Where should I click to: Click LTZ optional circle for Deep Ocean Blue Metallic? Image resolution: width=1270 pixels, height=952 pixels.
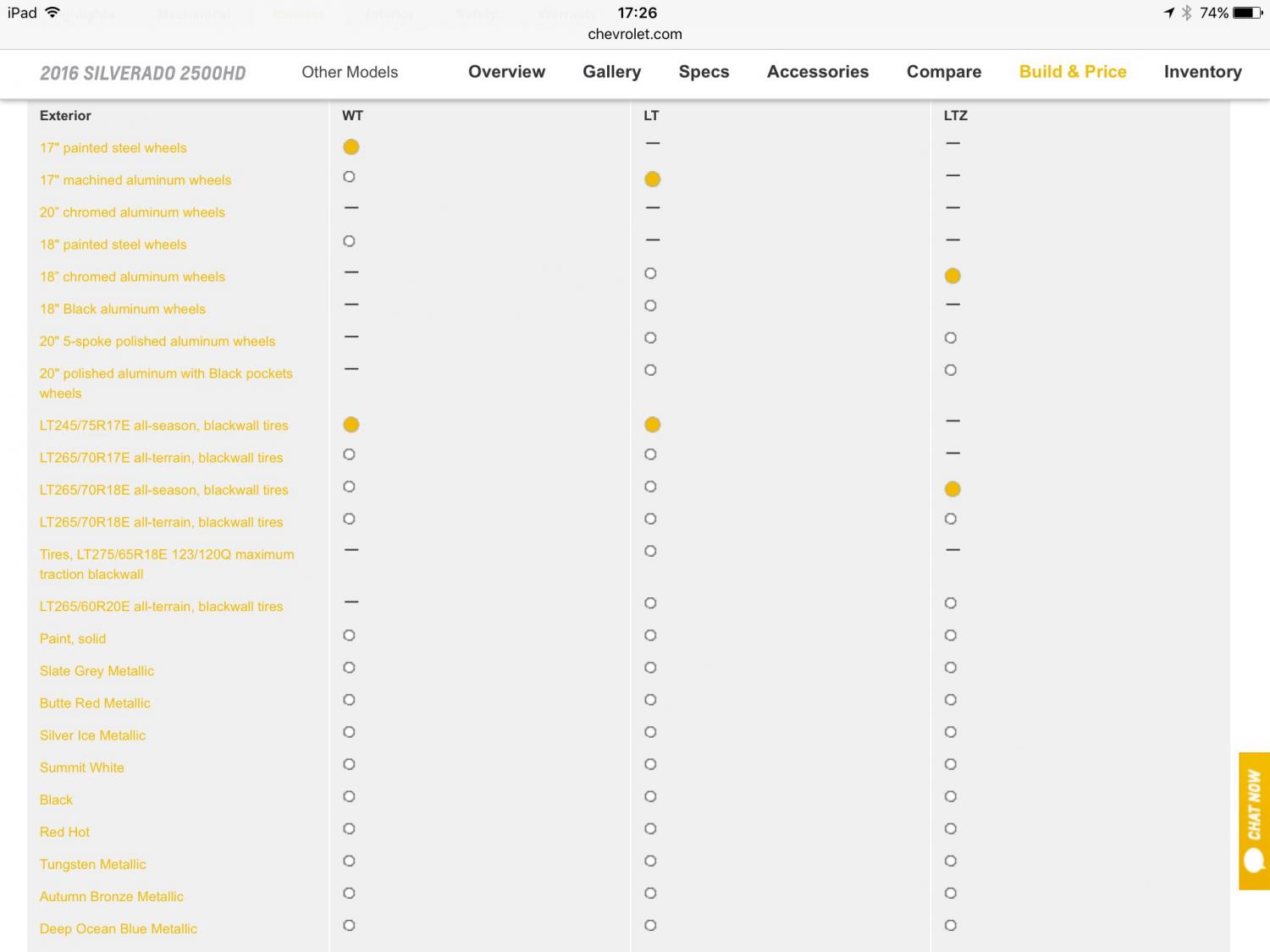click(x=951, y=925)
